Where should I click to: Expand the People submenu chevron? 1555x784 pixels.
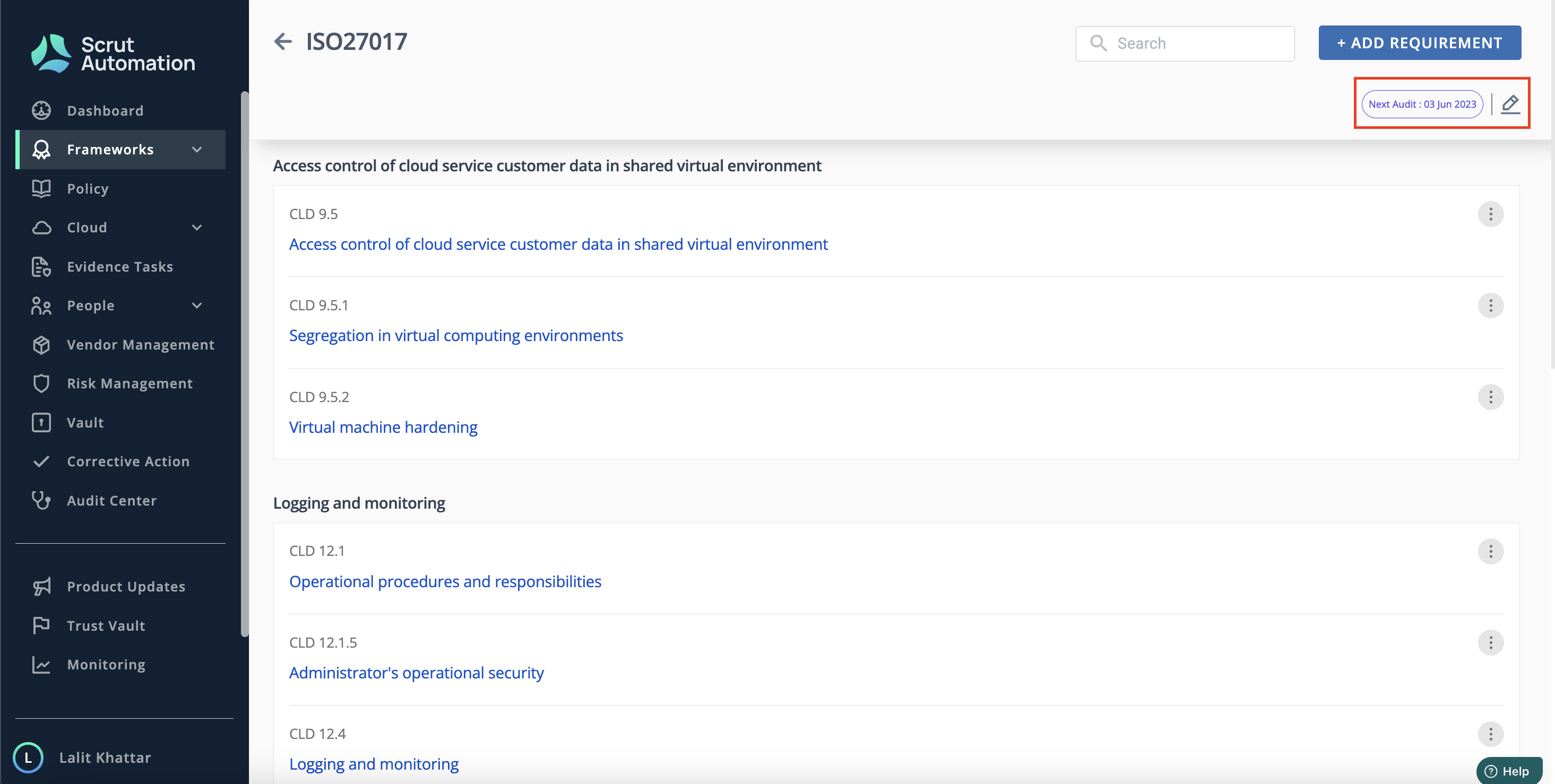pos(197,306)
